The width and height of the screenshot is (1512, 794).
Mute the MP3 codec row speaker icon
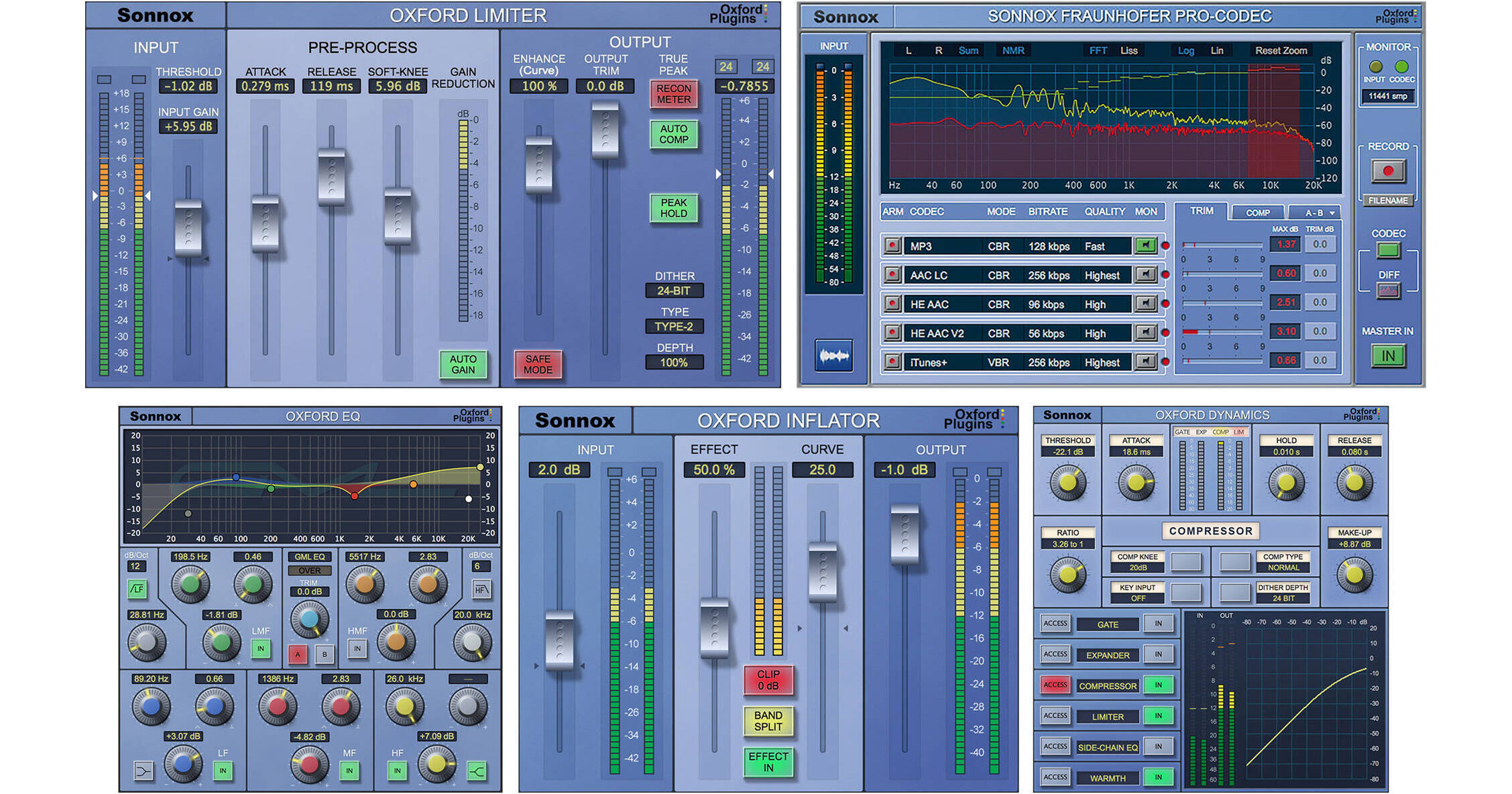point(1145,245)
